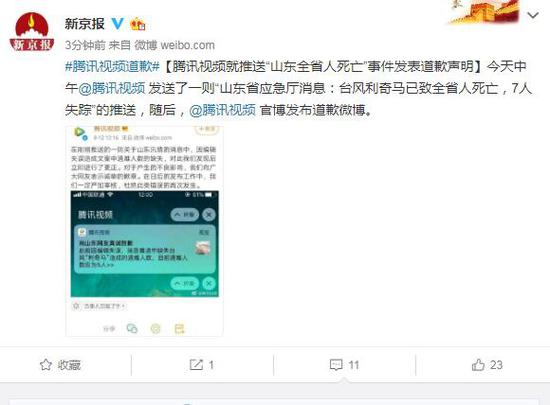Click the like count 23

[x=496, y=365]
